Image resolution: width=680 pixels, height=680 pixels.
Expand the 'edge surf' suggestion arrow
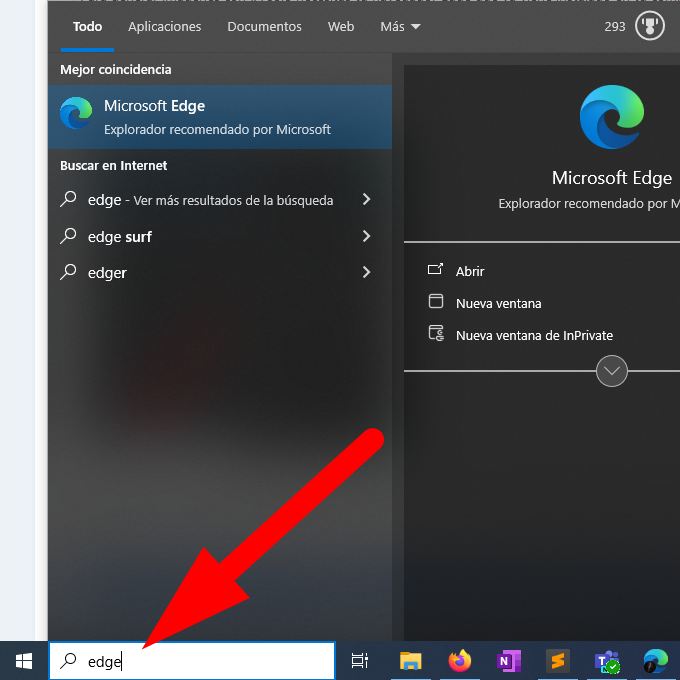tap(366, 237)
